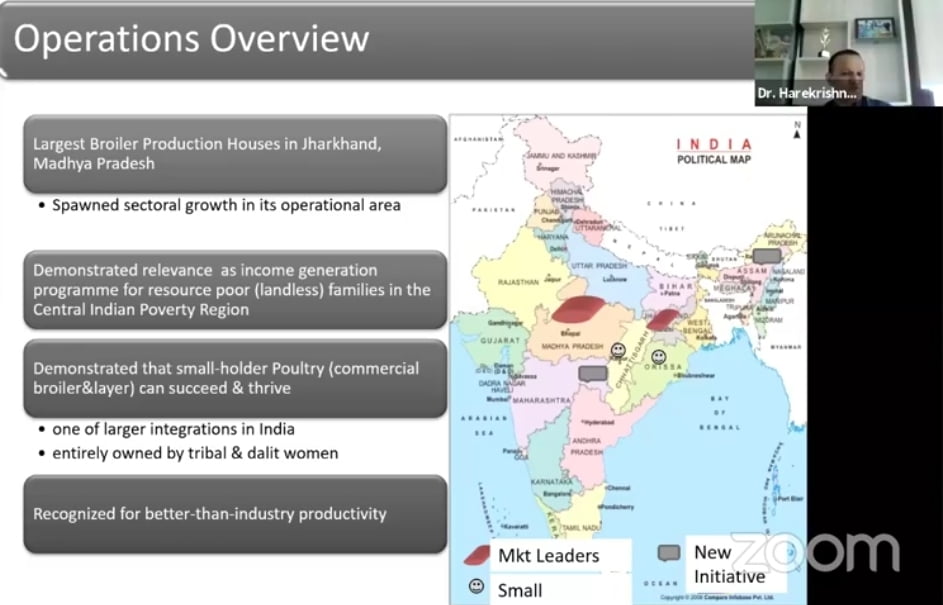Click the 'Hyderabad' city label
943x605 pixels.
click(598, 422)
